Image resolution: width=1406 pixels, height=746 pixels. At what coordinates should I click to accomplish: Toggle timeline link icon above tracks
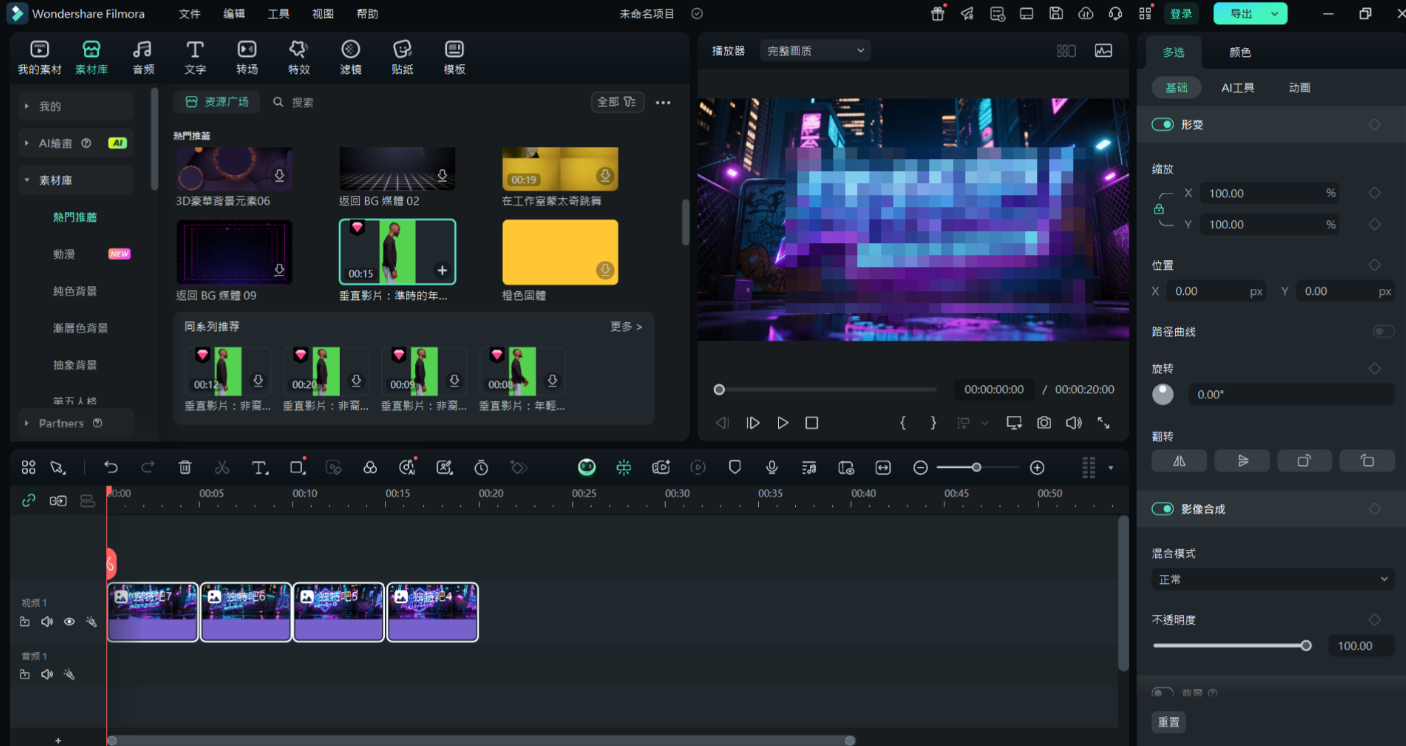(28, 501)
